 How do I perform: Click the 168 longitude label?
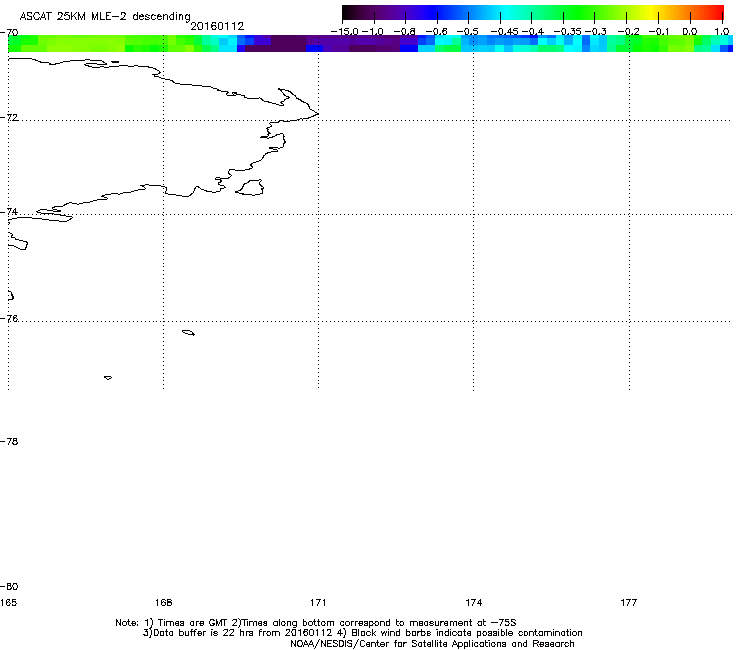[163, 602]
